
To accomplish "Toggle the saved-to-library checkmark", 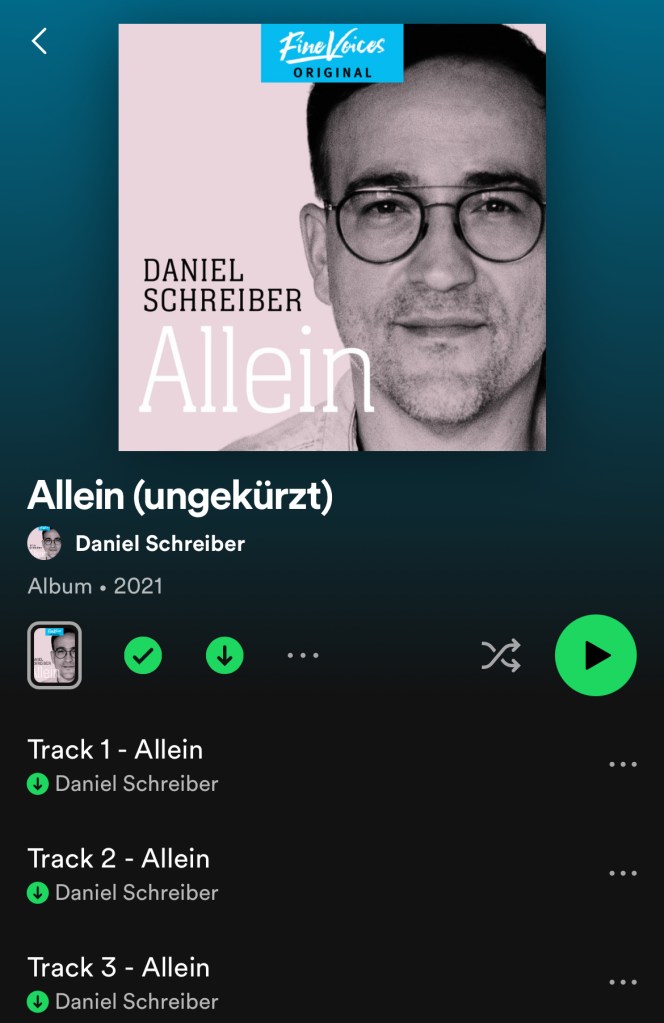I will pos(143,655).
